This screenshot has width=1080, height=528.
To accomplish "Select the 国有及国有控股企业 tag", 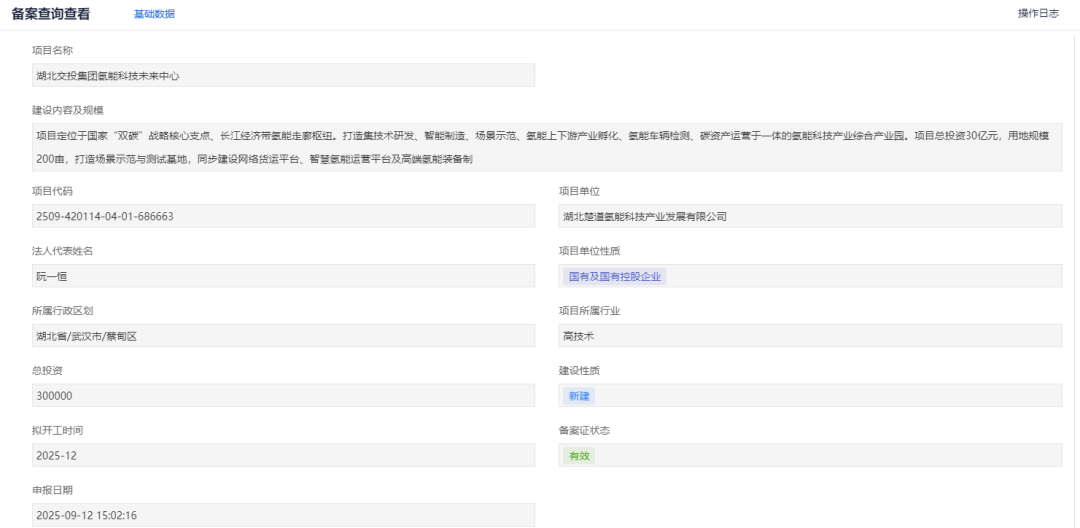I will 615,276.
